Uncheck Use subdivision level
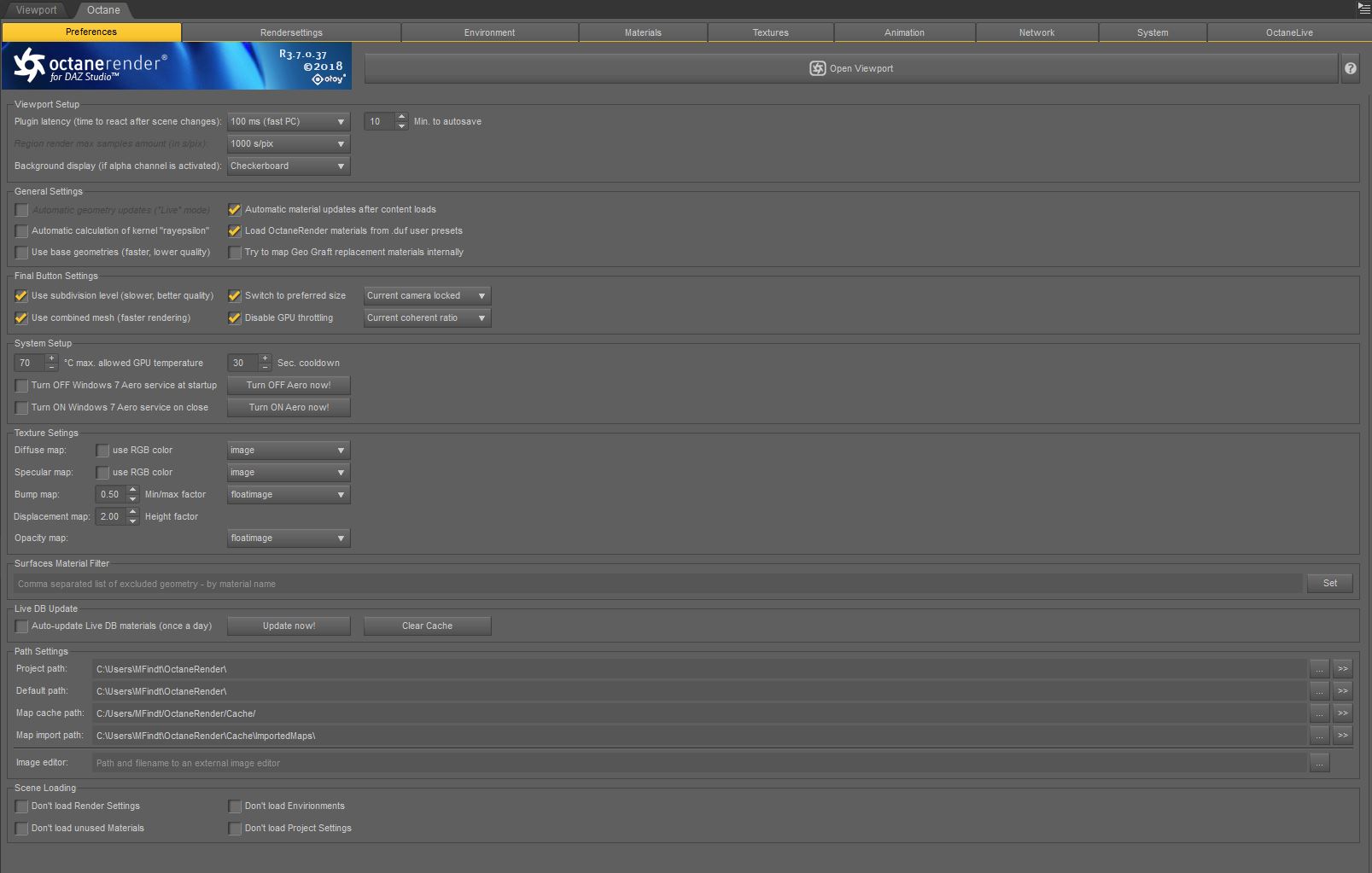The height and width of the screenshot is (873, 1372). point(21,296)
